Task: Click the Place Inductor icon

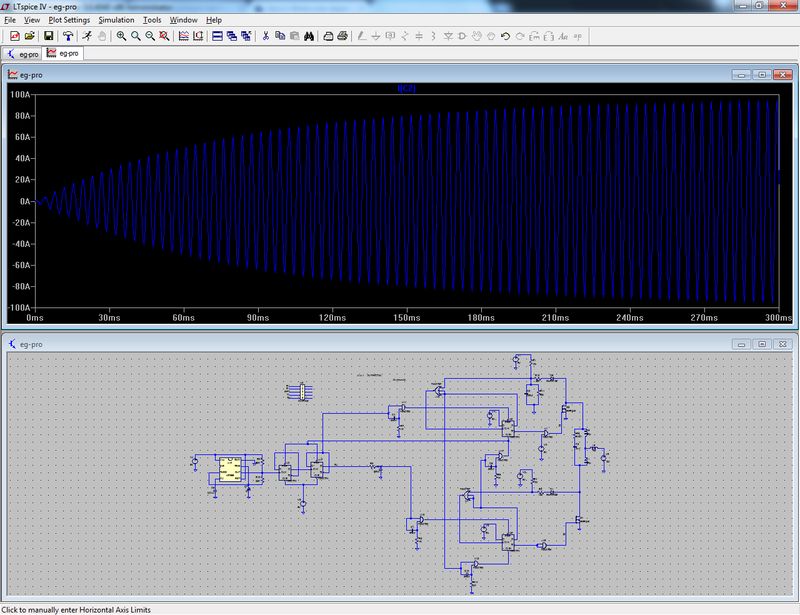Action: coord(433,36)
